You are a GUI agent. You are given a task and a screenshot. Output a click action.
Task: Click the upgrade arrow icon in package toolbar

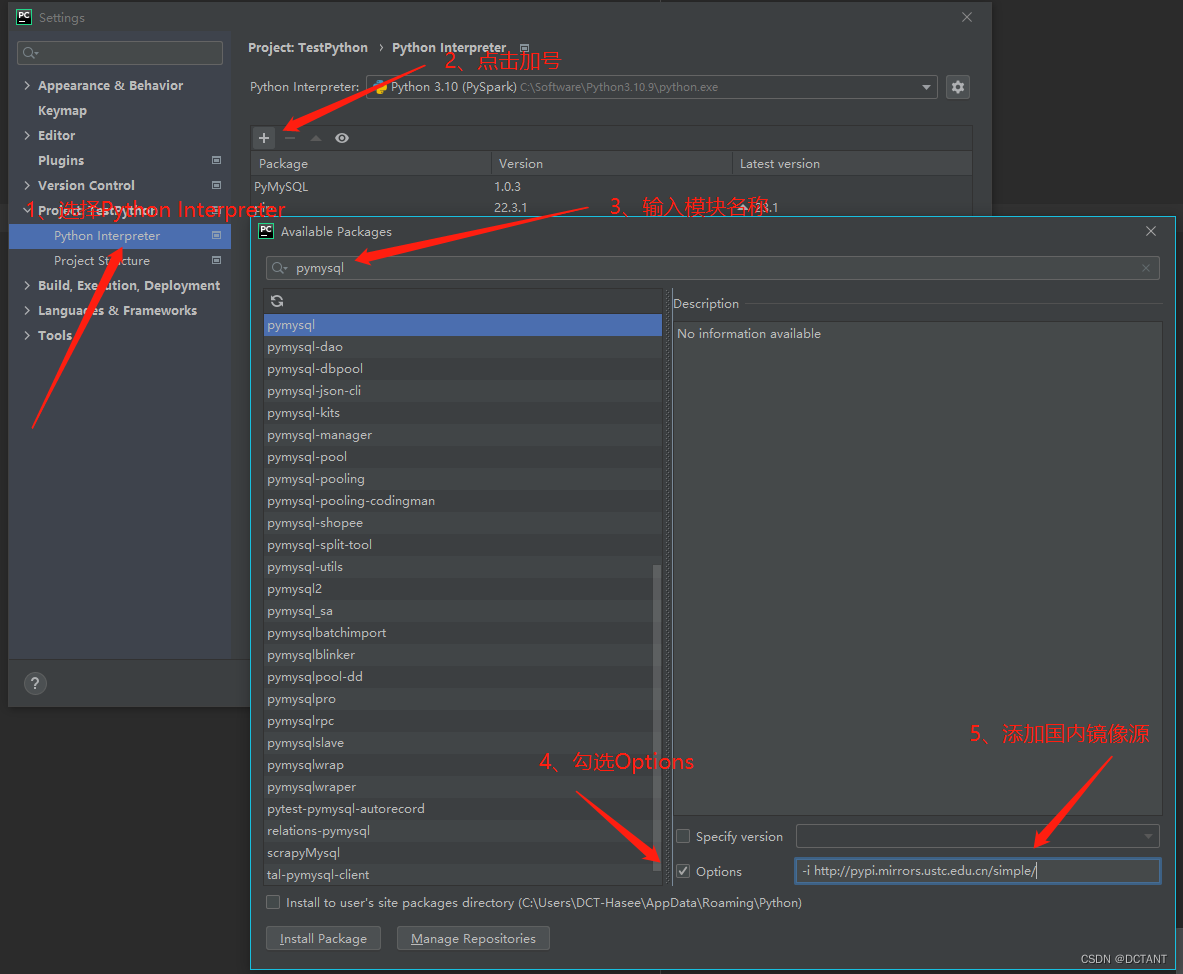coord(315,138)
